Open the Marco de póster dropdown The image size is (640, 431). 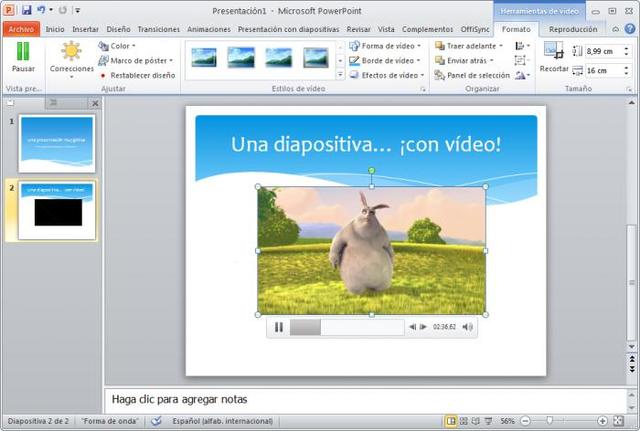(x=136, y=61)
